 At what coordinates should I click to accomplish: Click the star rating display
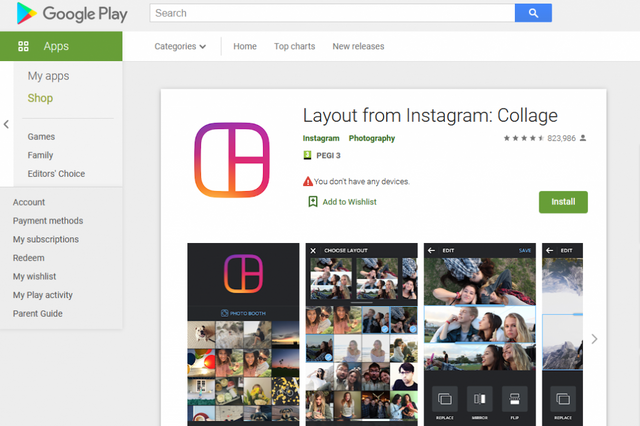[x=524, y=138]
